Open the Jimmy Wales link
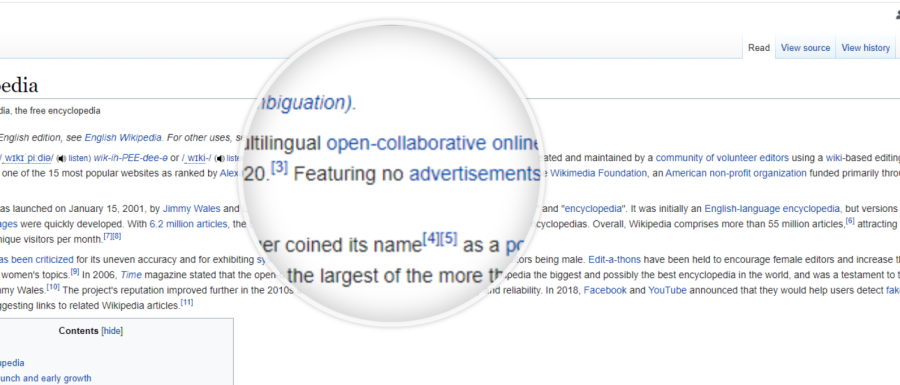 click(x=192, y=209)
